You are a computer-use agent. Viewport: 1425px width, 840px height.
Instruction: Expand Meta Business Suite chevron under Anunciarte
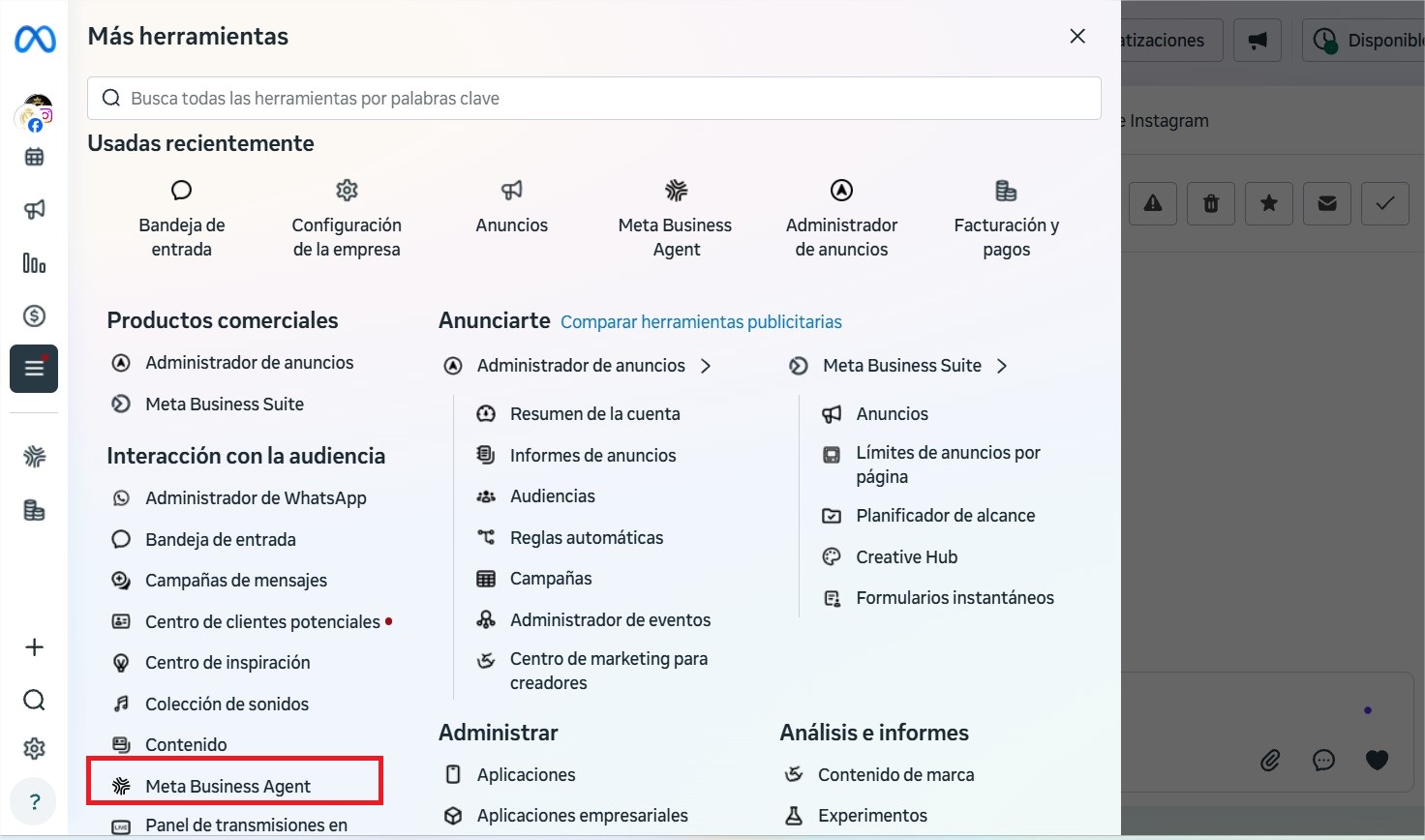1002,366
